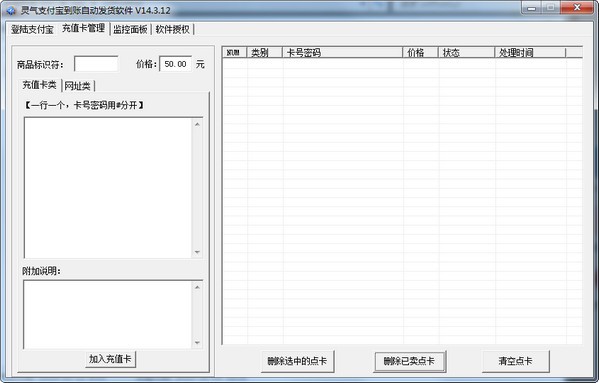Minimize the window
Viewport: 599px width, 383px height.
click(x=532, y=7)
